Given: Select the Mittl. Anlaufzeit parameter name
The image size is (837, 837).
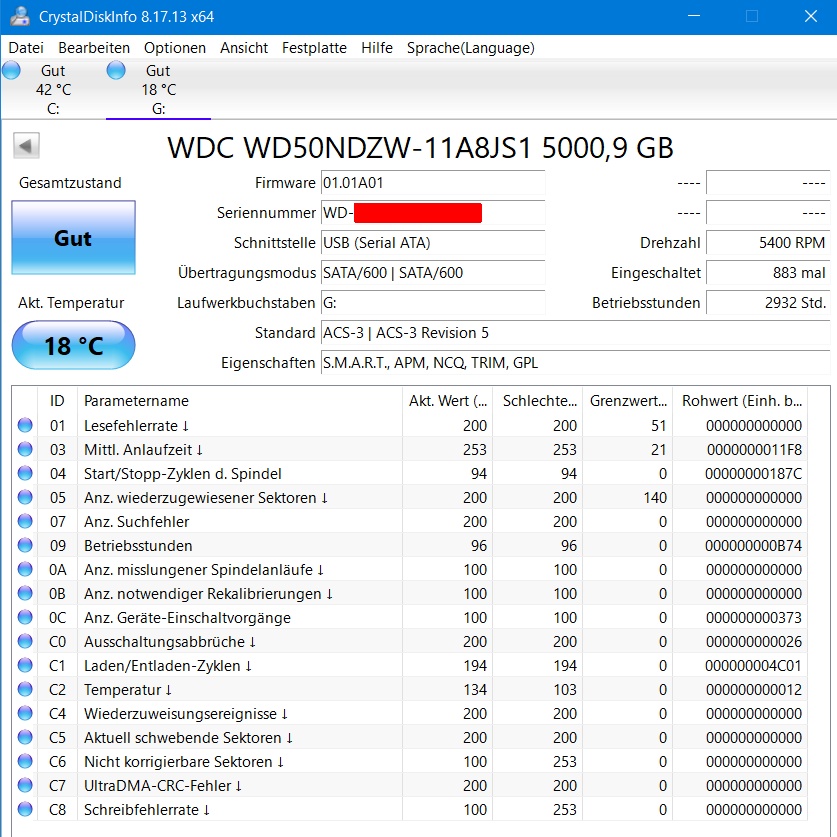Looking at the screenshot, I should click(x=143, y=449).
